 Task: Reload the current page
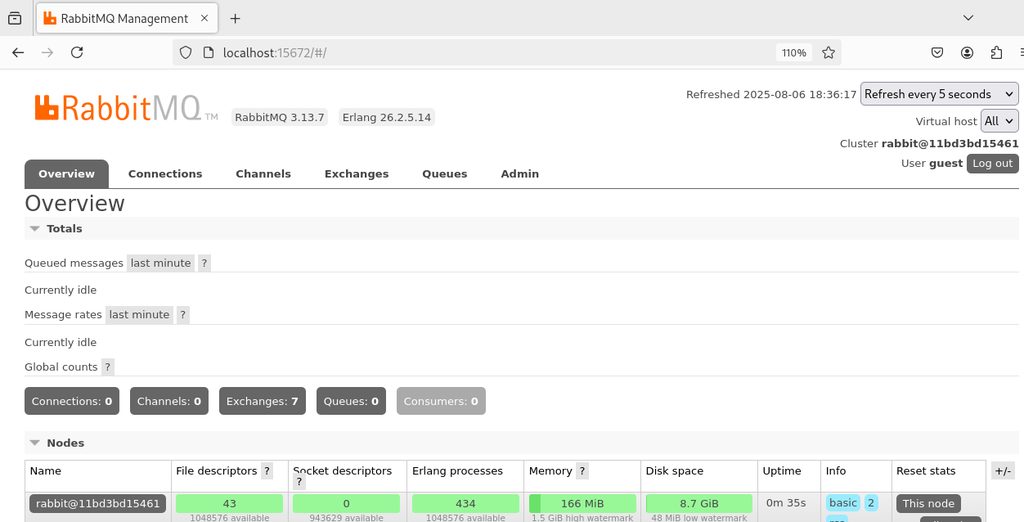(x=77, y=53)
